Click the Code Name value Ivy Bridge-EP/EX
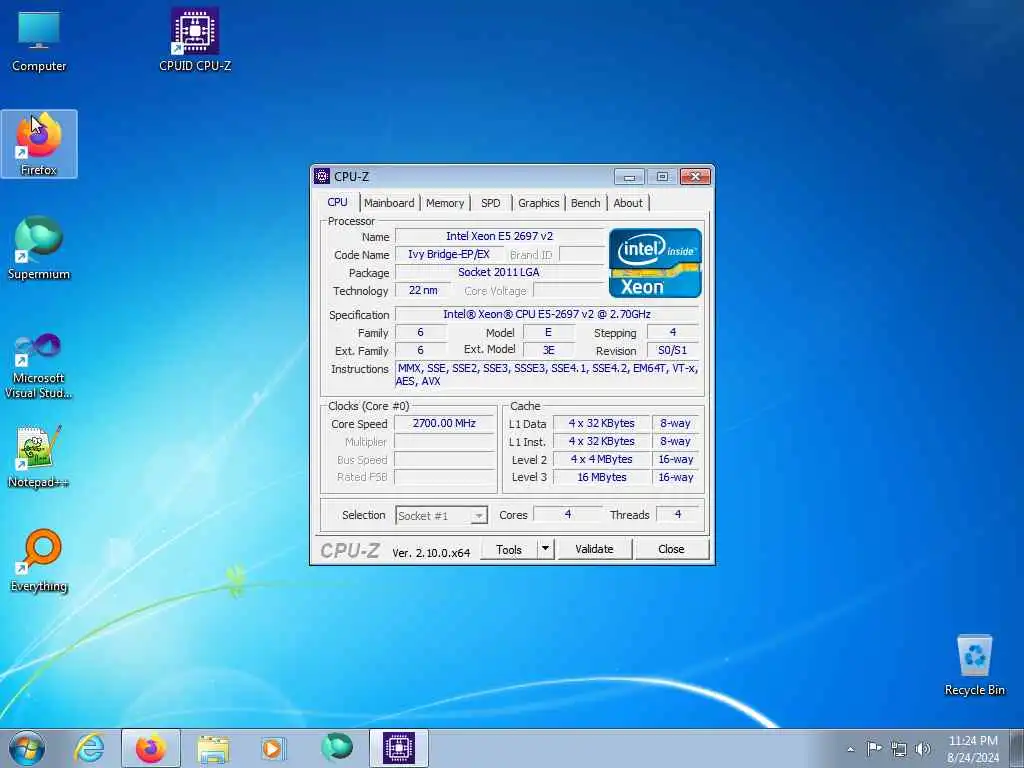The height and width of the screenshot is (768, 1024). point(449,255)
